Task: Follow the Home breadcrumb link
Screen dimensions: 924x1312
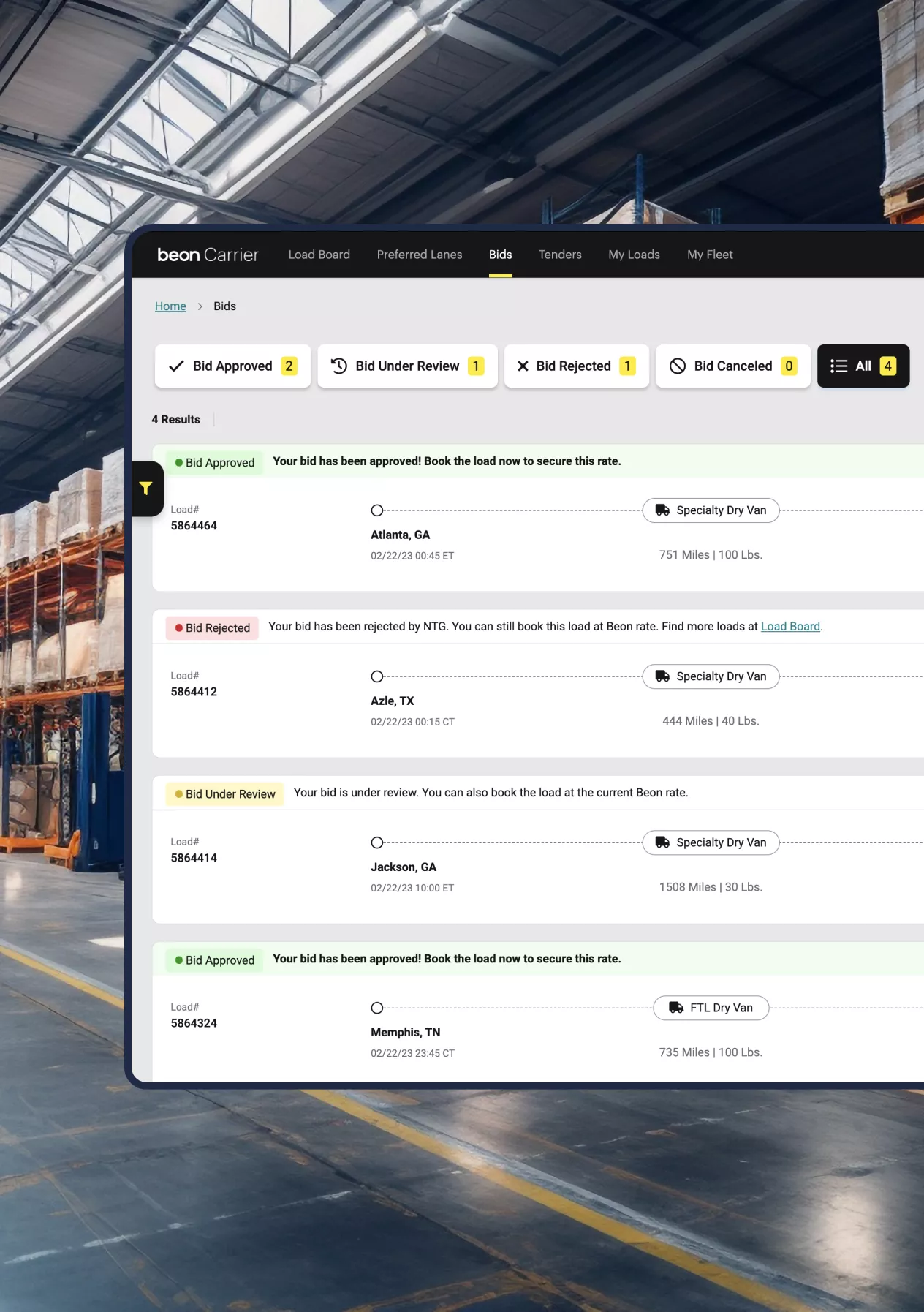Action: click(170, 306)
